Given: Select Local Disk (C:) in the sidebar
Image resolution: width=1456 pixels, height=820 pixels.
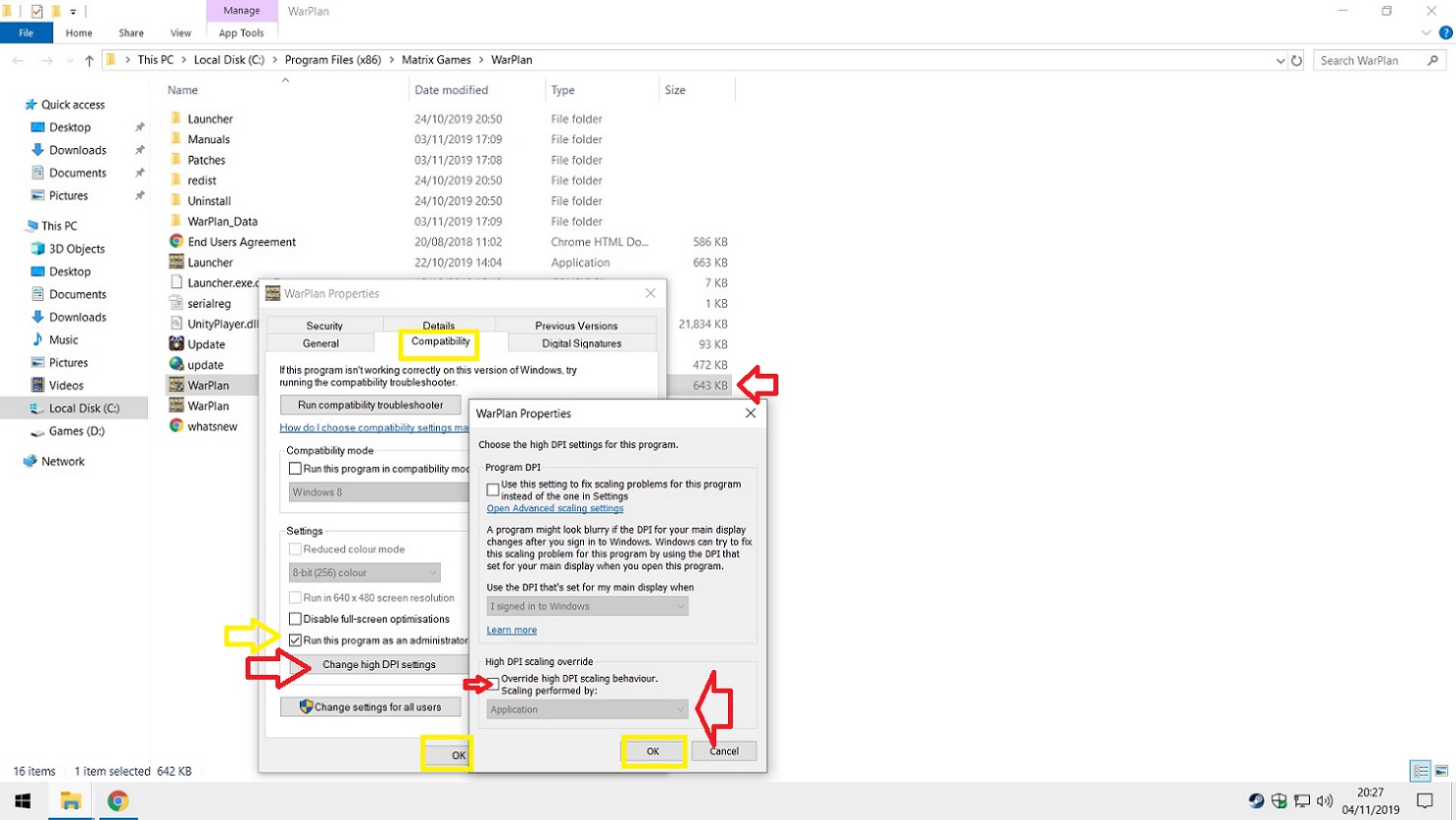Looking at the screenshot, I should 84,409.
